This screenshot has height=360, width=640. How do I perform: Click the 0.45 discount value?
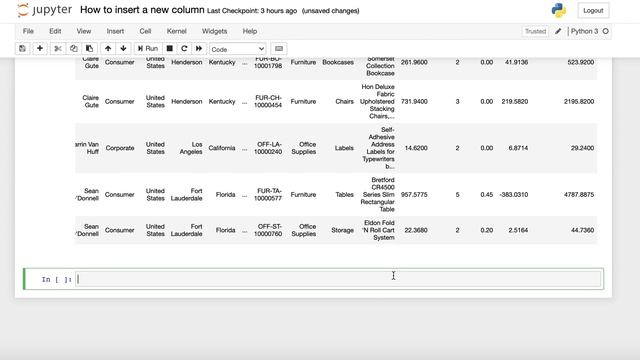(x=487, y=194)
